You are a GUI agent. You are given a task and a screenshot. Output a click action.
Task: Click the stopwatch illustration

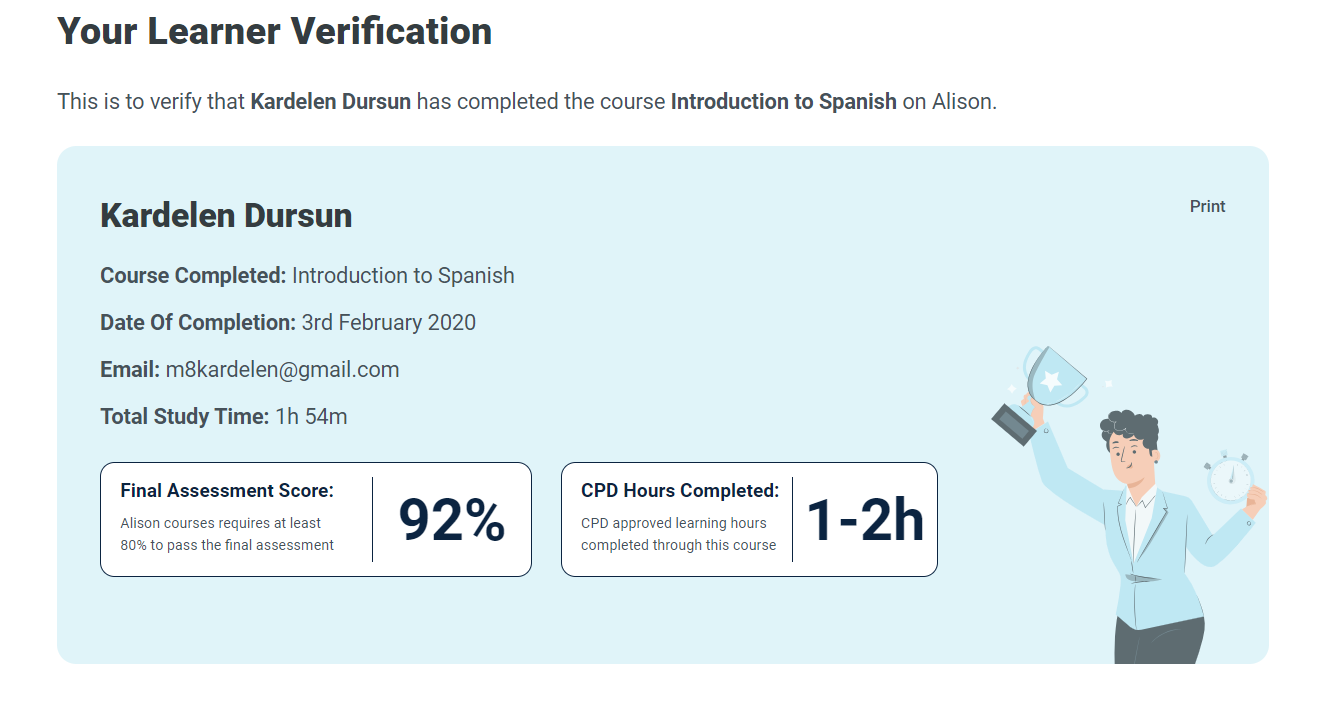tap(1229, 478)
